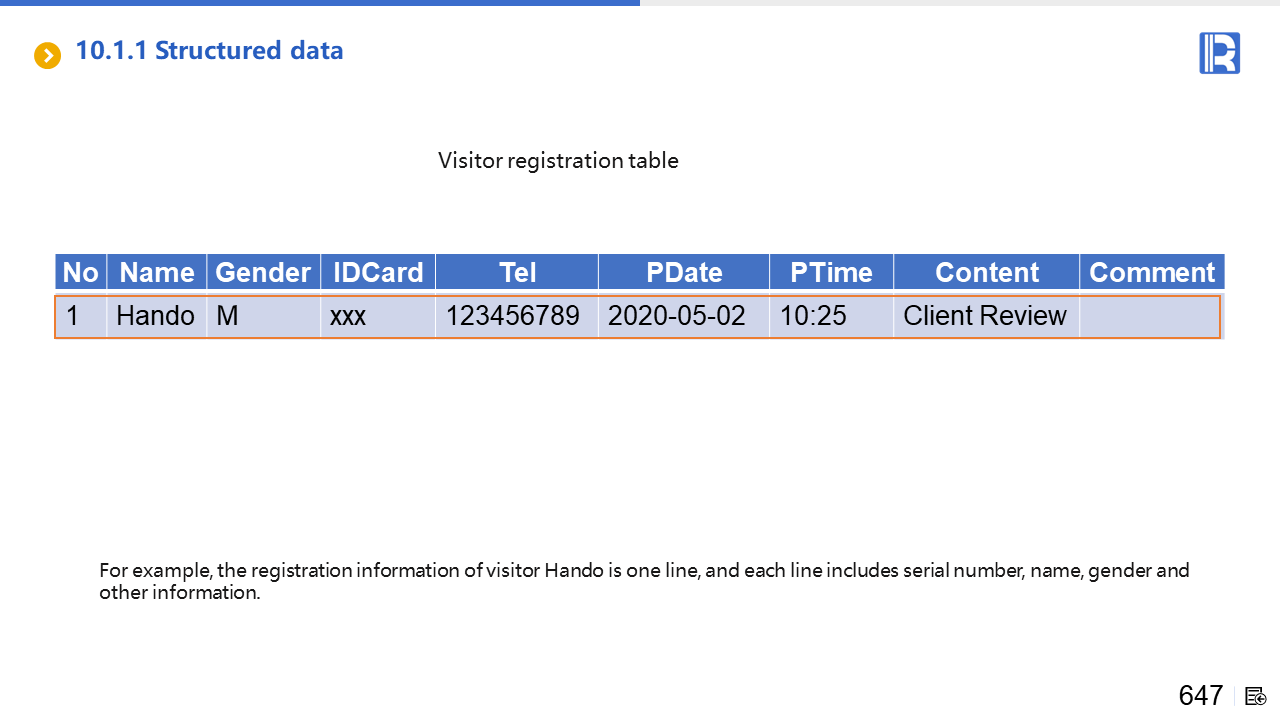Select the 'Content' column header
Viewport: 1280px width, 720px height.
pos(986,273)
